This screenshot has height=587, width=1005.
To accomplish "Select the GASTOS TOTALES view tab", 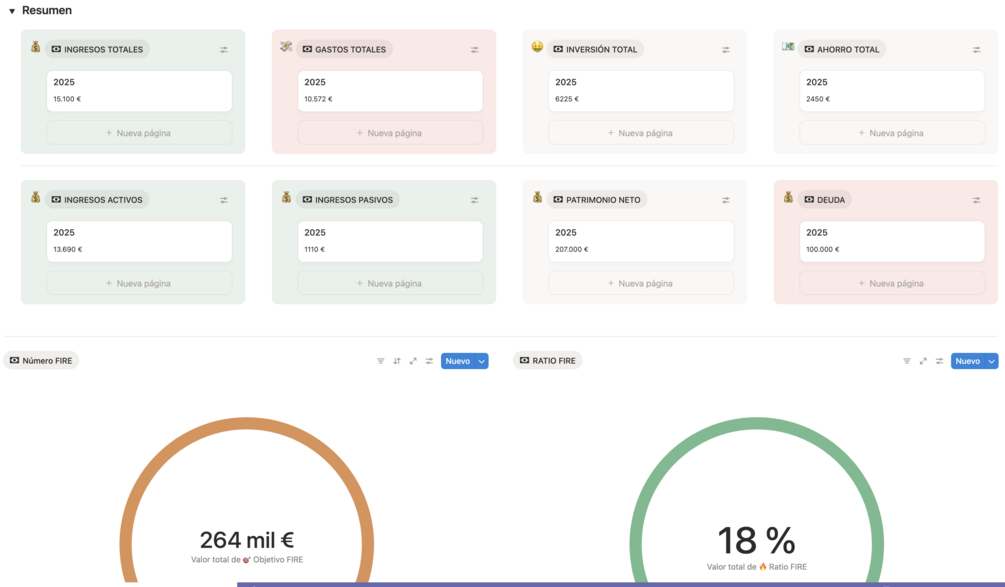I will click(x=344, y=49).
